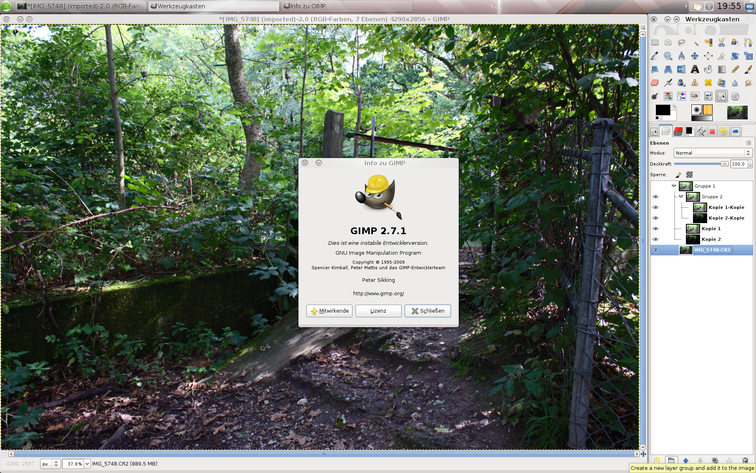Select the Pencil tool
The height and width of the screenshot is (473, 756).
click(734, 69)
